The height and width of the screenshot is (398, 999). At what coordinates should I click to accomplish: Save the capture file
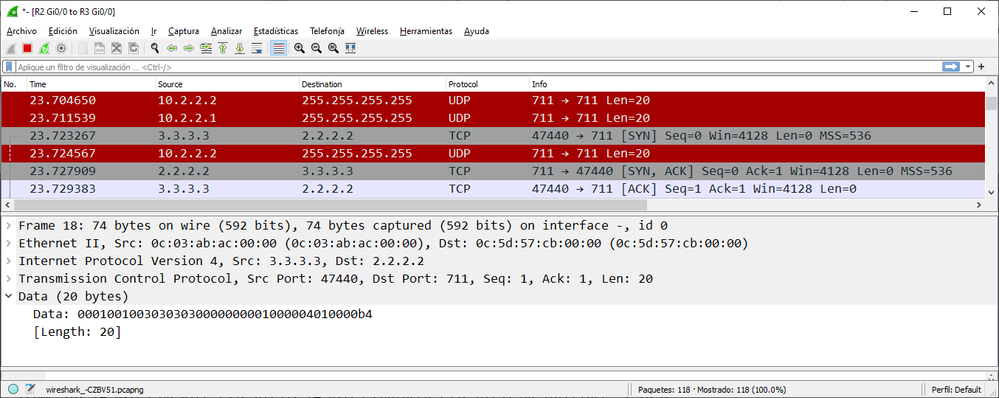click(100, 48)
